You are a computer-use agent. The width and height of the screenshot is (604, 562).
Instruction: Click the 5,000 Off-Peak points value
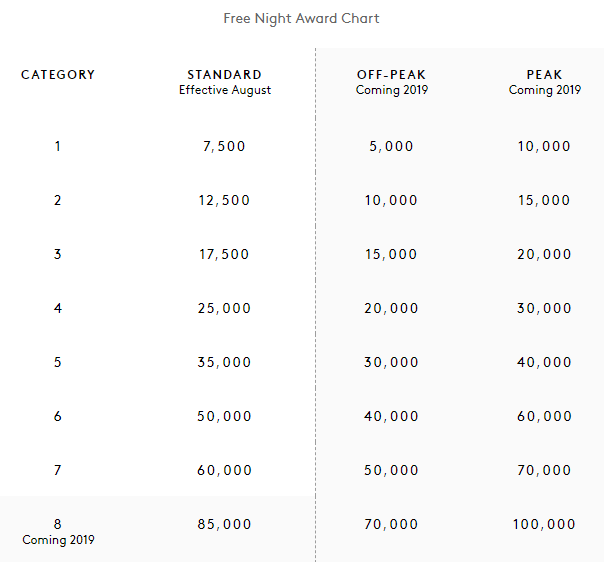coord(391,146)
